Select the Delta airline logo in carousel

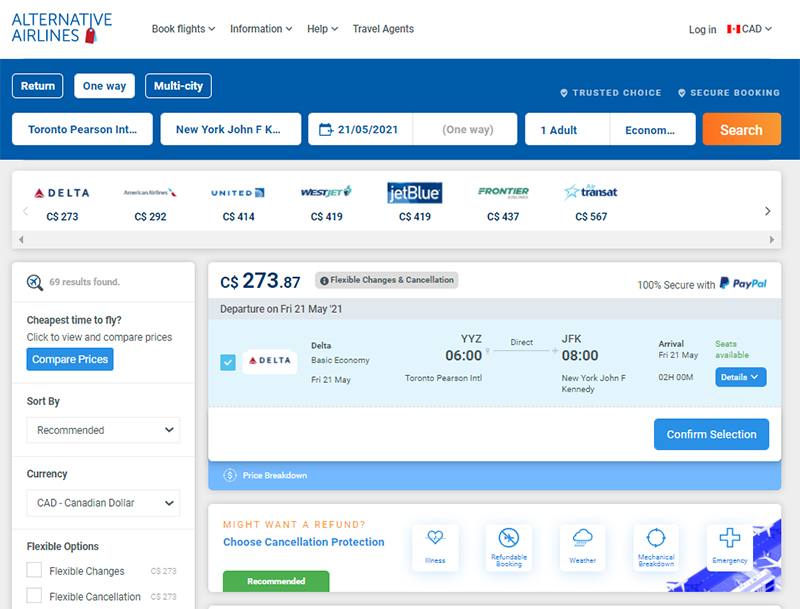pyautogui.click(x=62, y=193)
